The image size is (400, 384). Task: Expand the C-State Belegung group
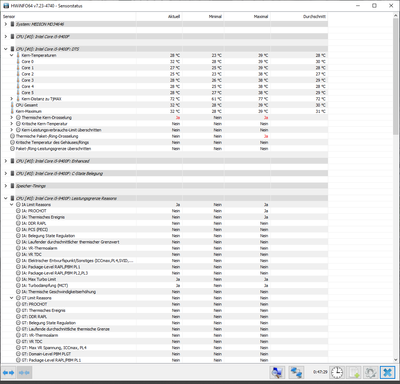coord(6,173)
